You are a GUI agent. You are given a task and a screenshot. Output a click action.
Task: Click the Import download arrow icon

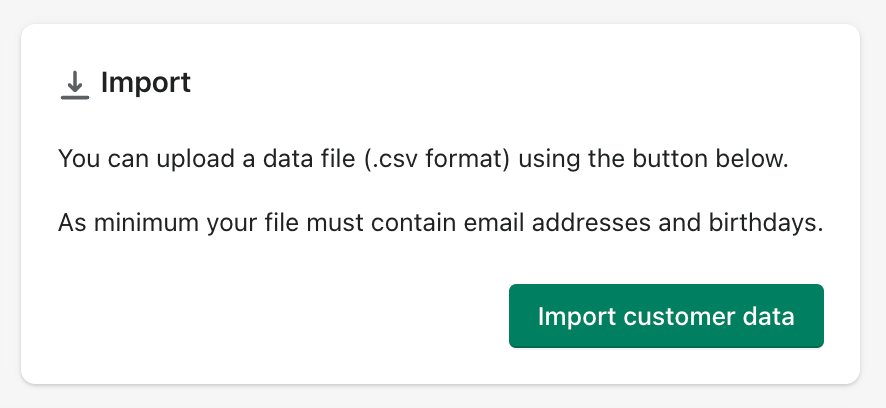[74, 82]
